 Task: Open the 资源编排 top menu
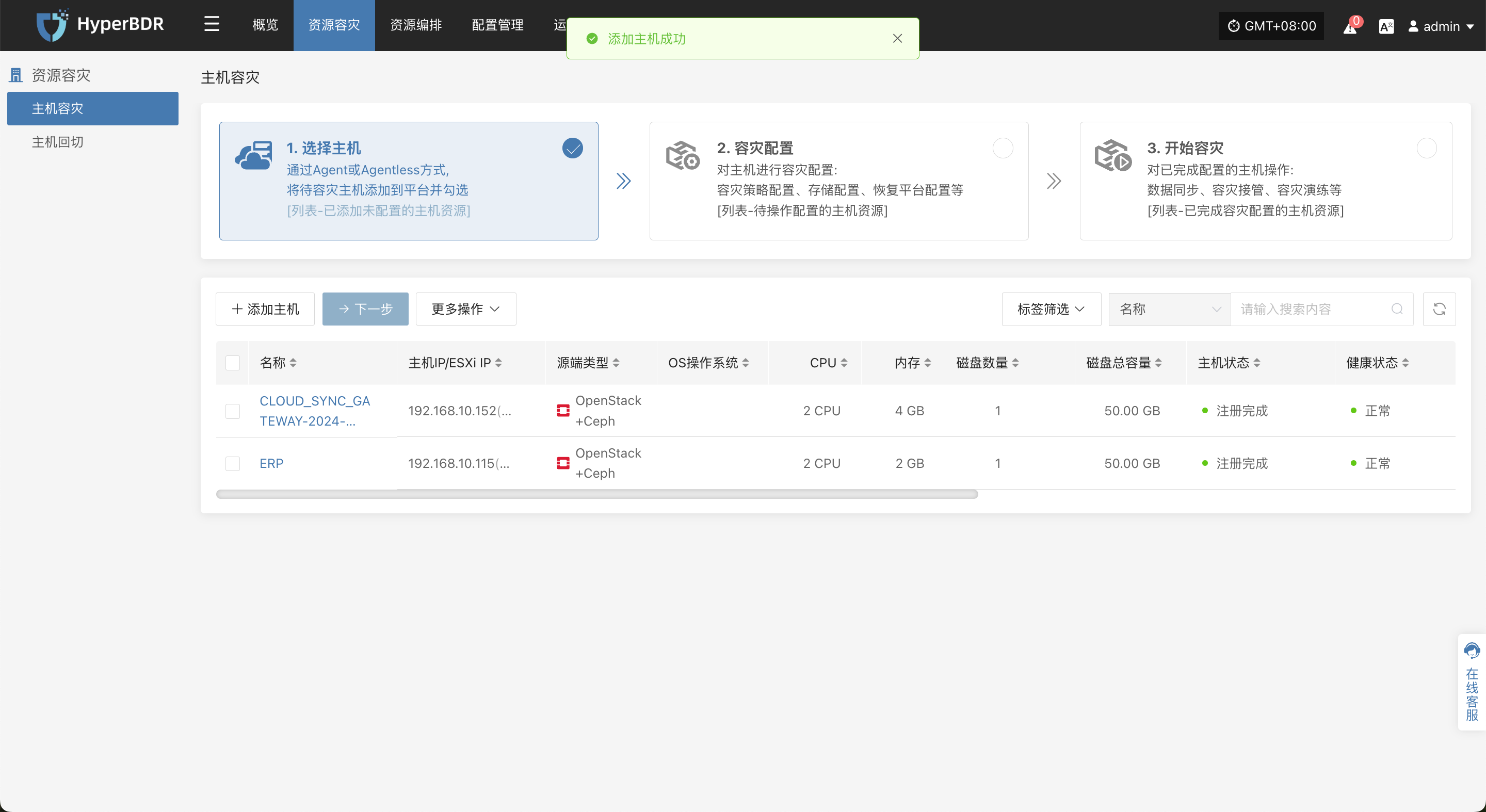416,25
